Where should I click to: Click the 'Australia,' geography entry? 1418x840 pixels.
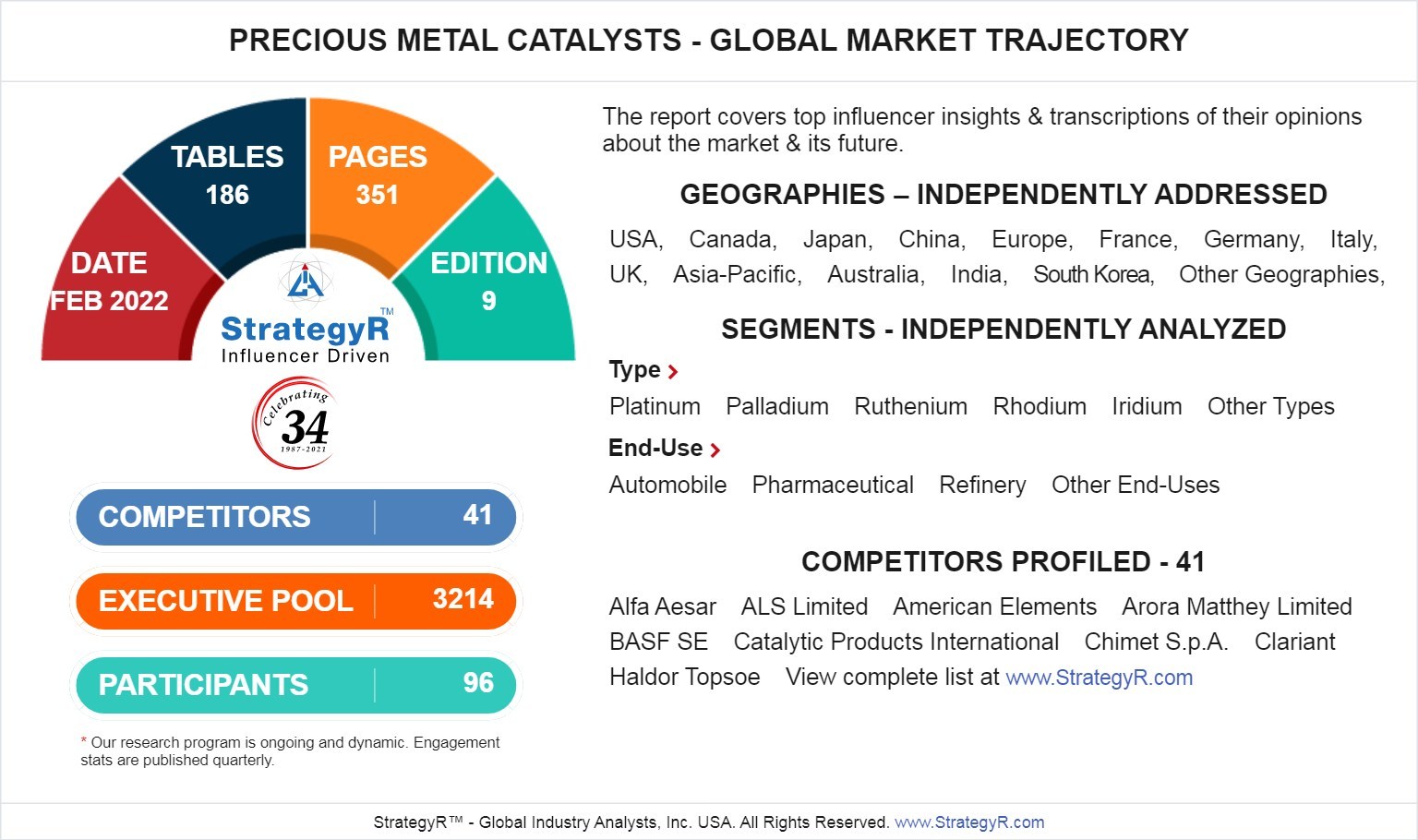click(876, 275)
